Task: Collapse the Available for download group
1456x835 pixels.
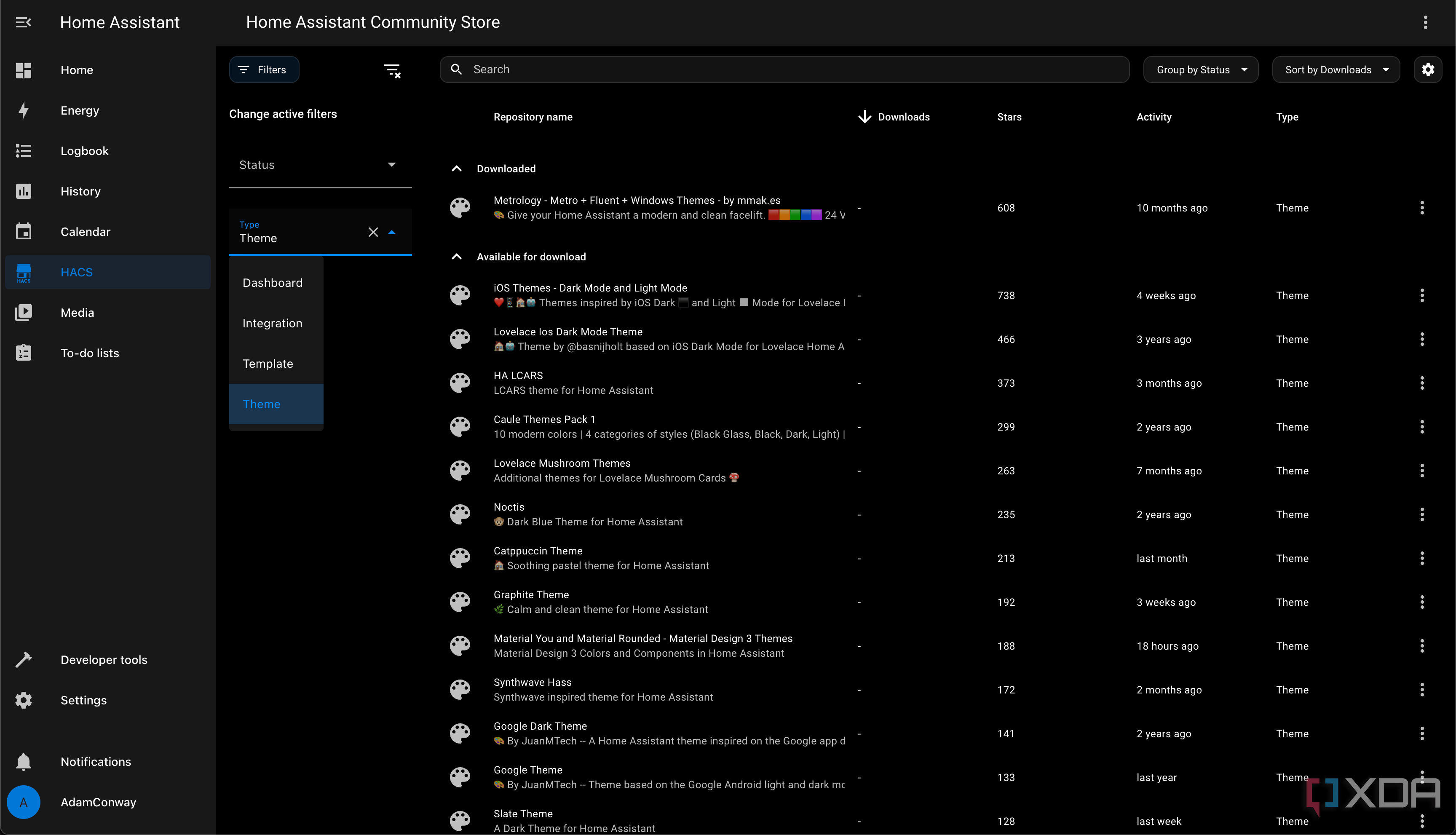Action: pyautogui.click(x=456, y=256)
